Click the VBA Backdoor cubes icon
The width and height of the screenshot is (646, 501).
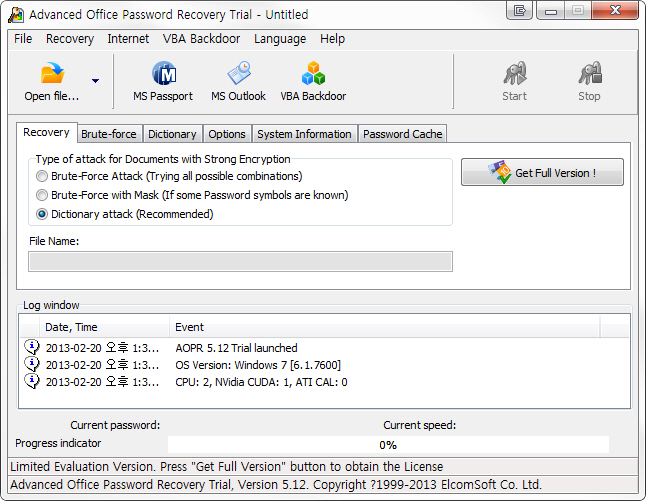point(313,73)
